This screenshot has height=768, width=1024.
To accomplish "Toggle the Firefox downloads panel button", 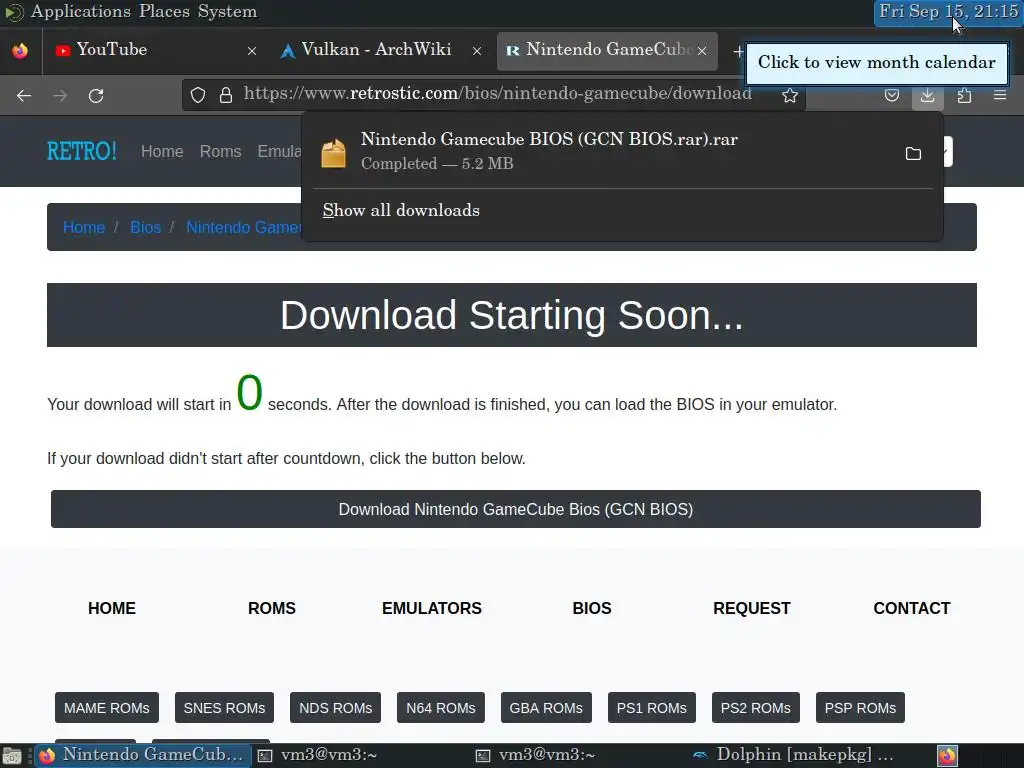I will tap(927, 95).
